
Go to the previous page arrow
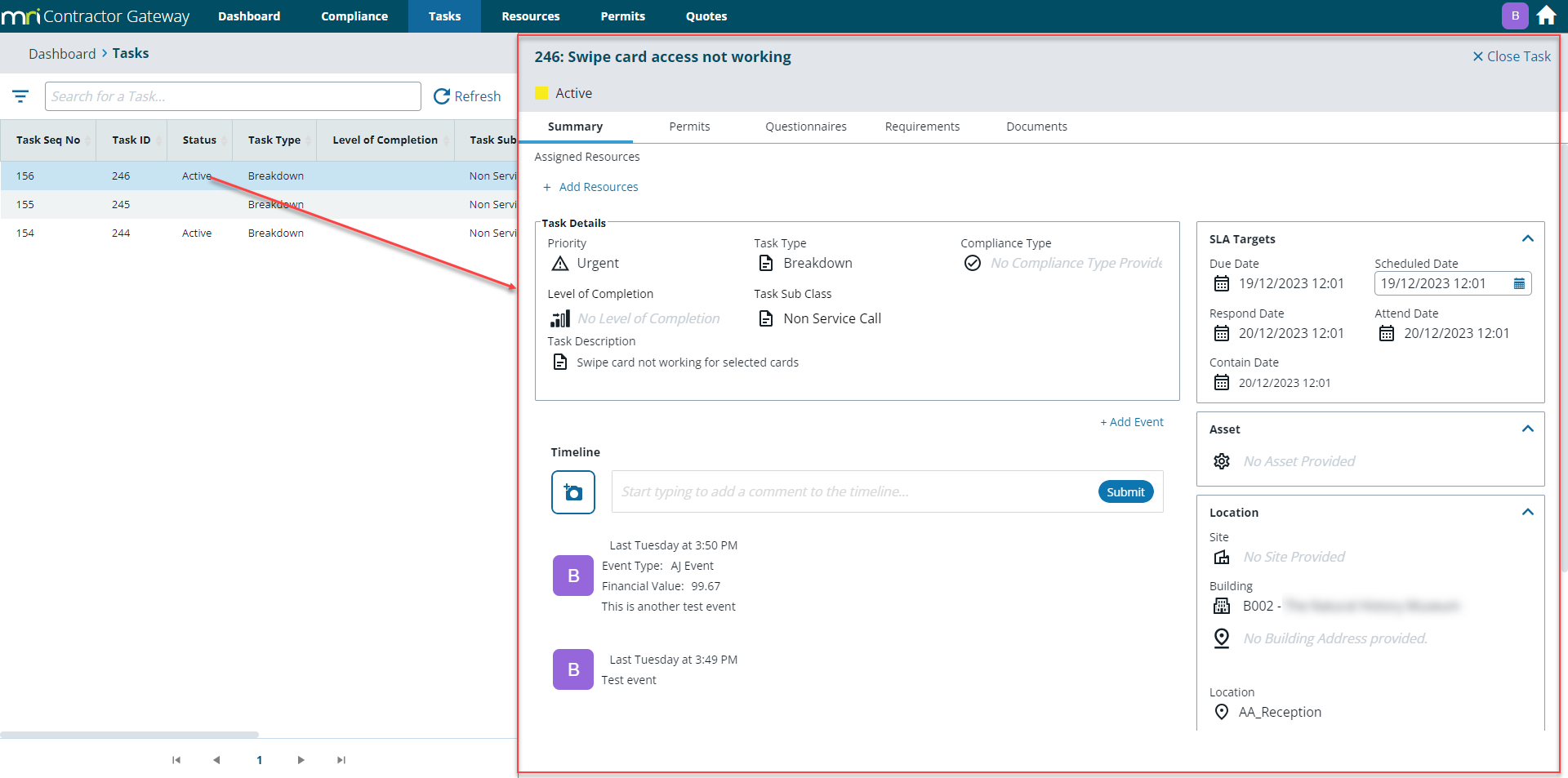[x=216, y=760]
